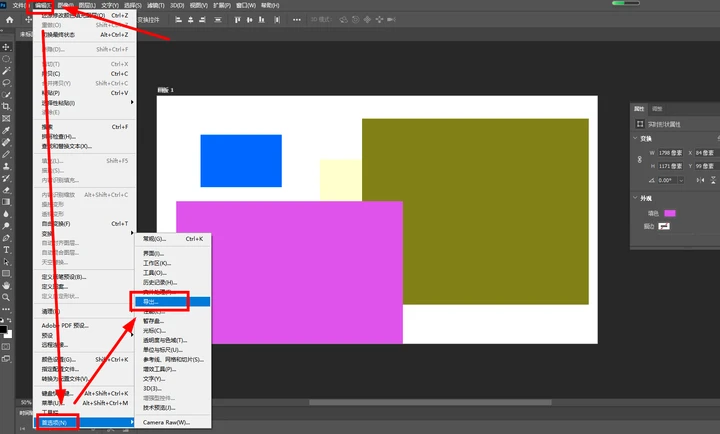The width and height of the screenshot is (720, 434).
Task: Select the Magic Wand tool
Action: click(6, 71)
